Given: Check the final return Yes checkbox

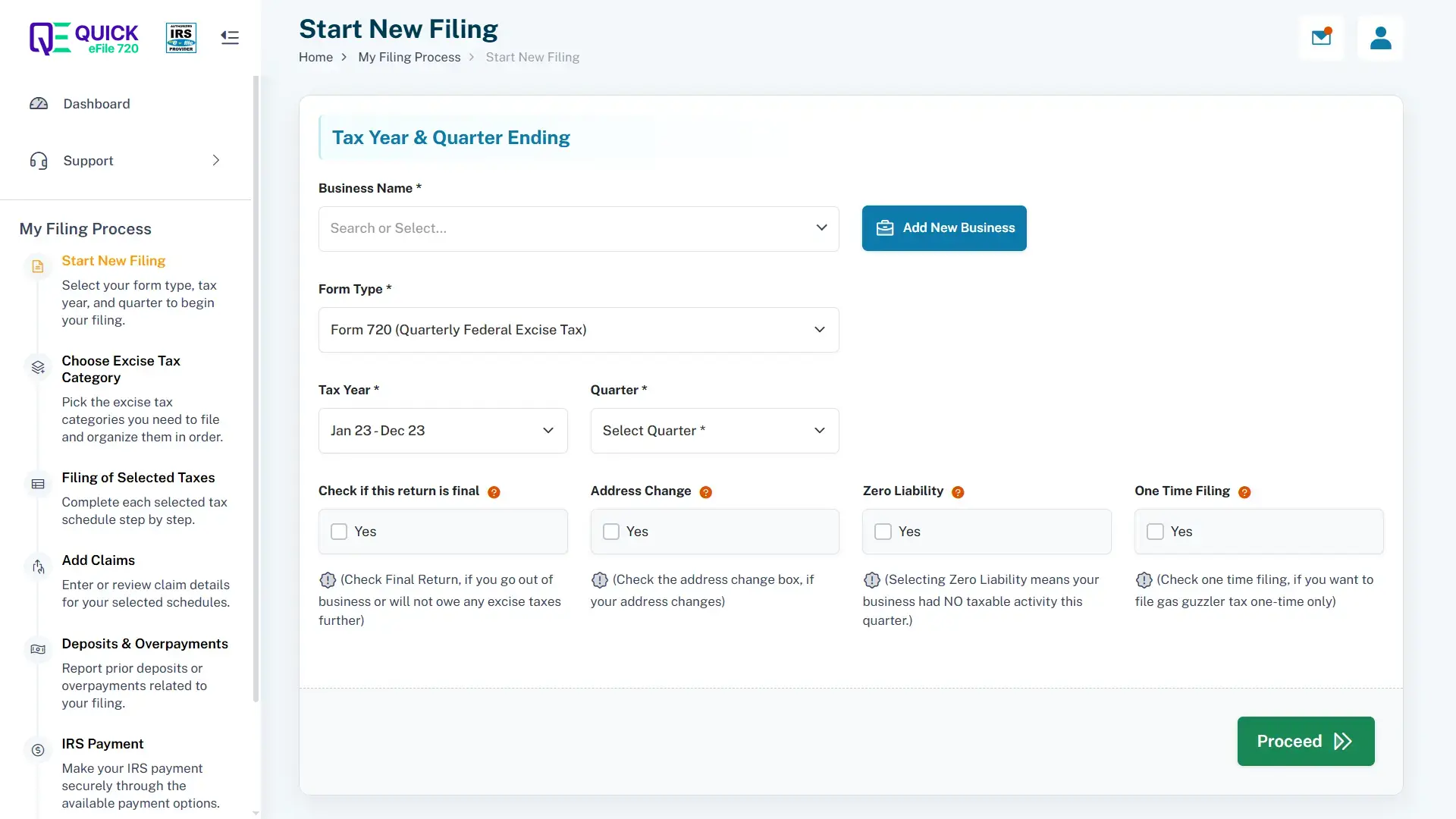Looking at the screenshot, I should 339,532.
